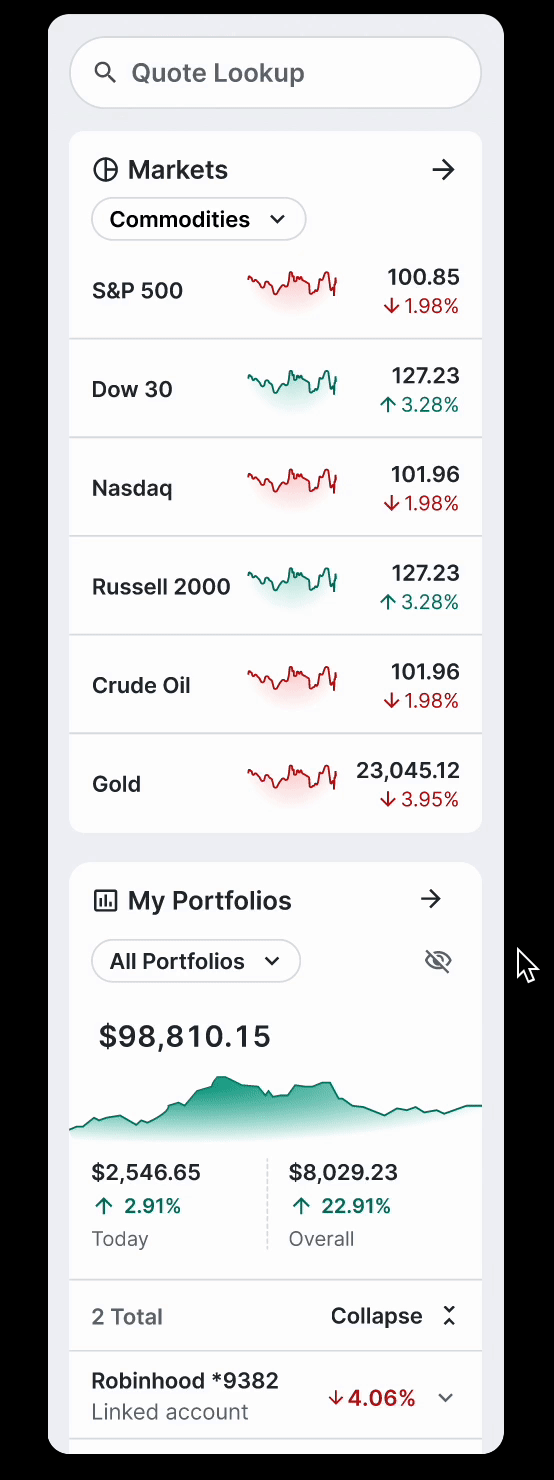
Task: Collapse the portfolio accounts list
Action: tap(393, 1316)
